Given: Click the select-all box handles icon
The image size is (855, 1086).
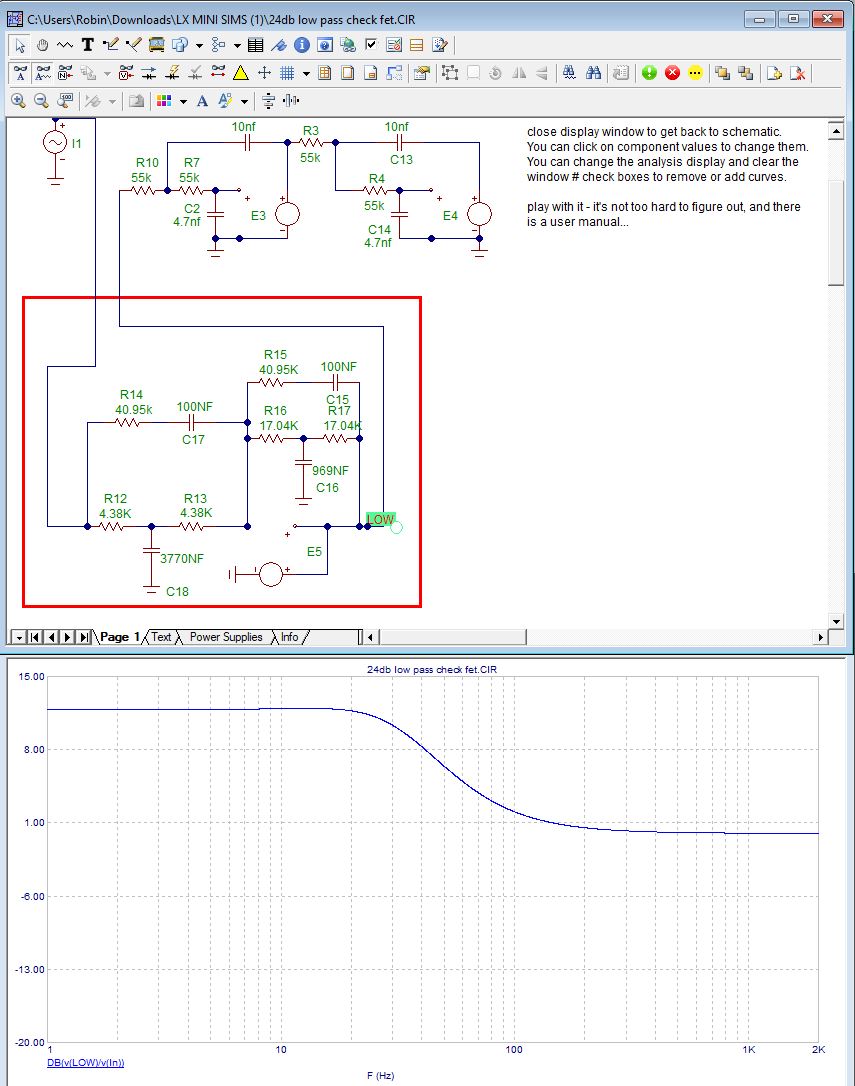Looking at the screenshot, I should 450,73.
